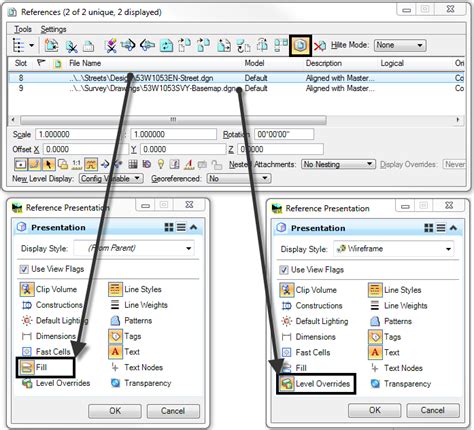Select the Clip Reference scissors tool
Screen dimensions: 474x430
71,46
